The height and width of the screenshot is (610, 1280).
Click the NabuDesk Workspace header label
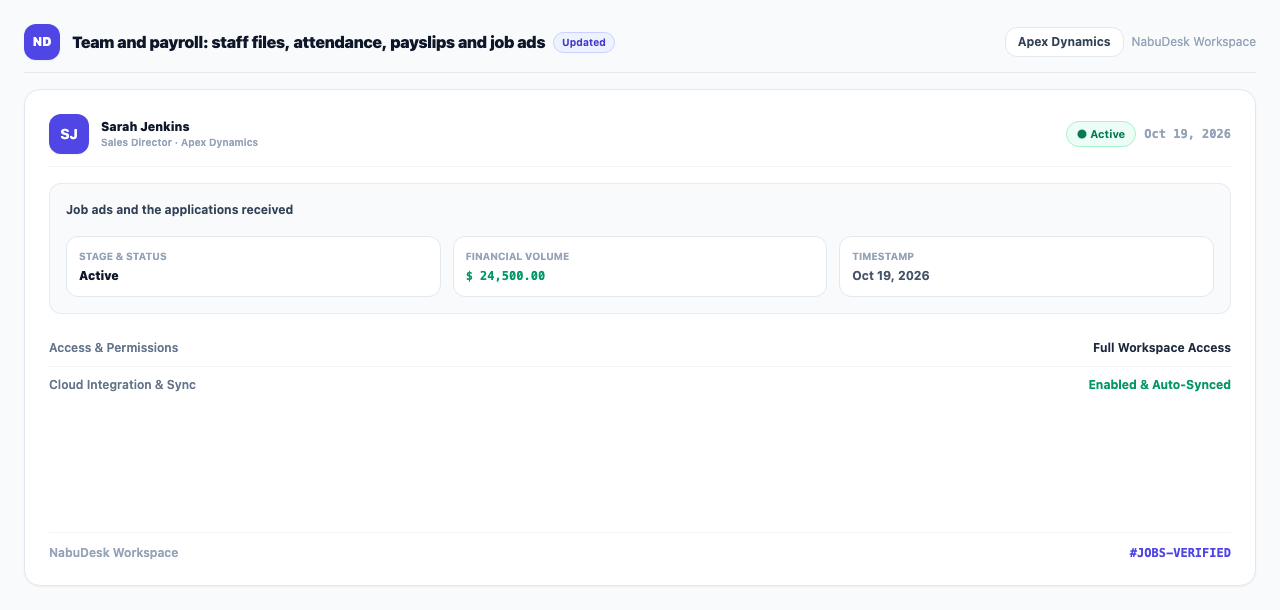1193,42
